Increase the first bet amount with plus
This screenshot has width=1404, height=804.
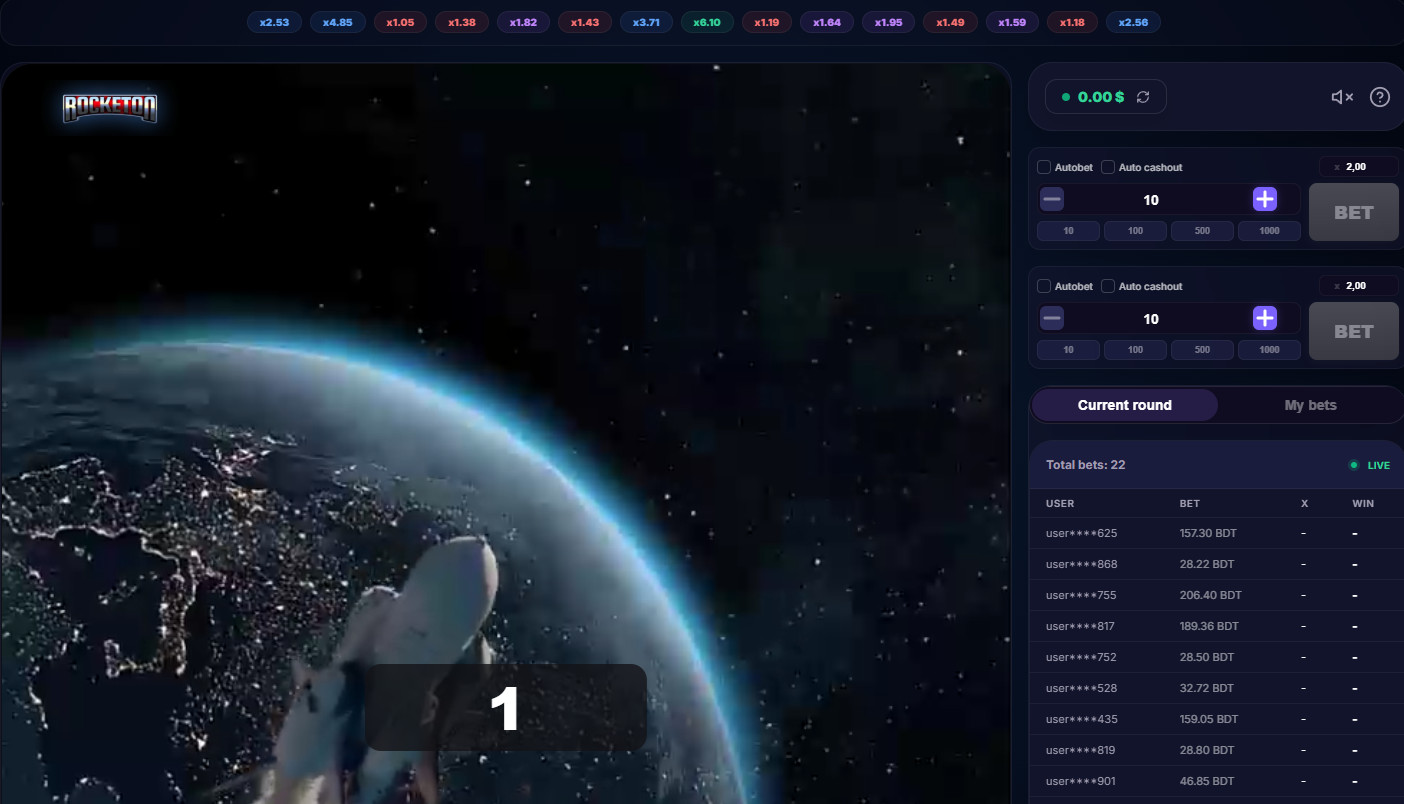(x=1265, y=199)
